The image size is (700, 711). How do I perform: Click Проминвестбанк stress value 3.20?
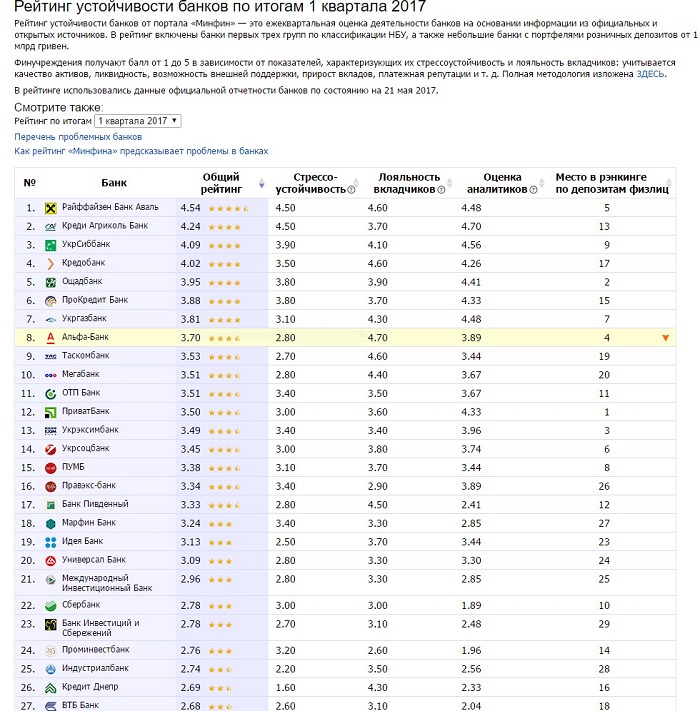285,651
